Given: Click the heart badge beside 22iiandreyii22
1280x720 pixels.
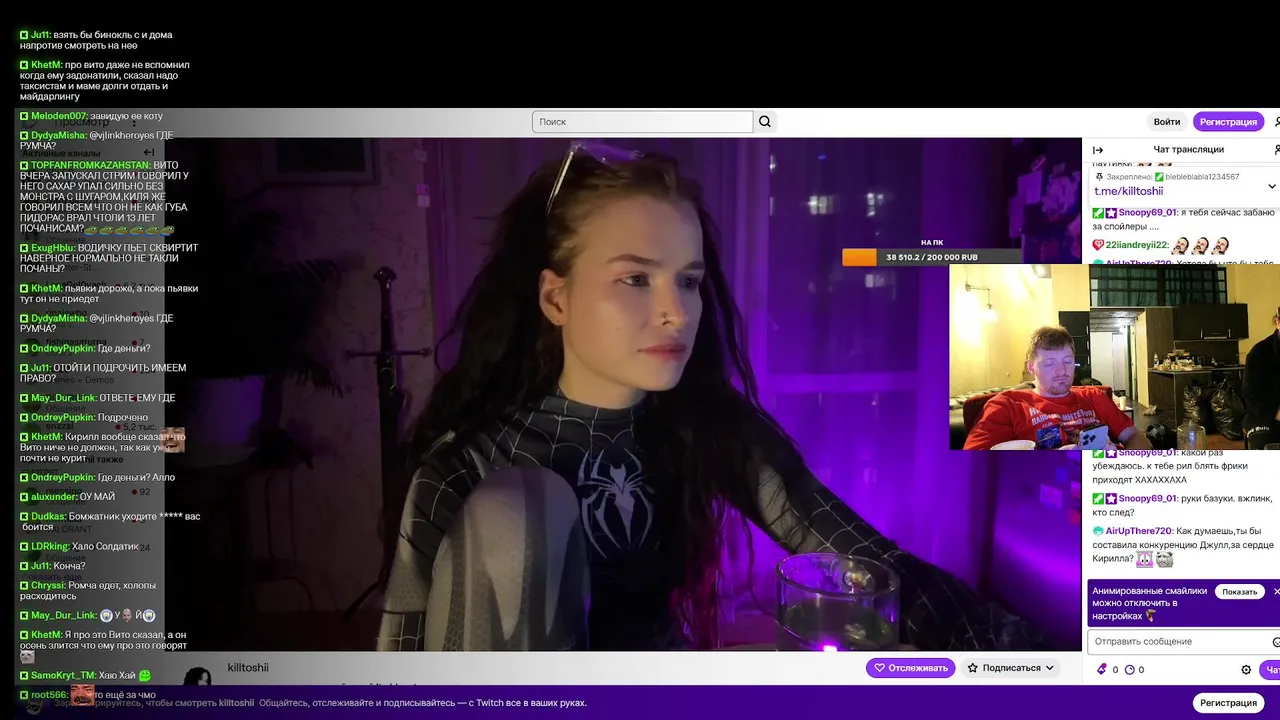Looking at the screenshot, I should (1098, 245).
